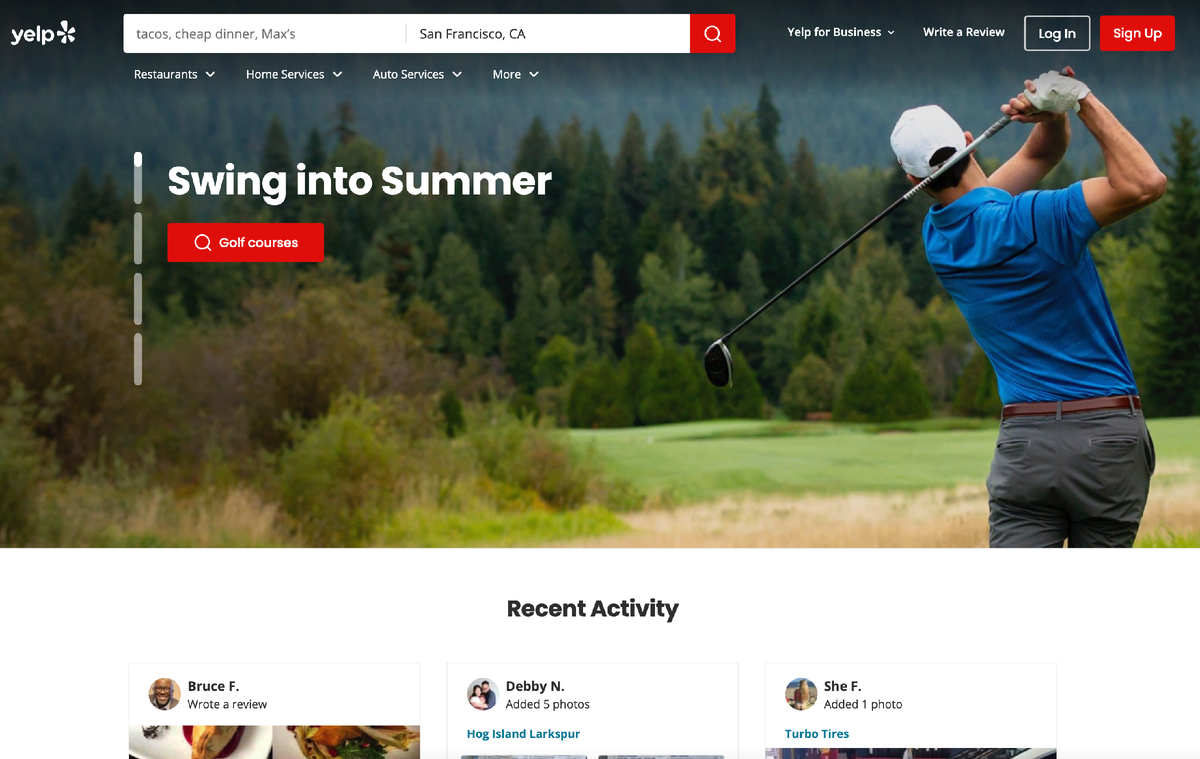Open Write a Review

pyautogui.click(x=964, y=33)
